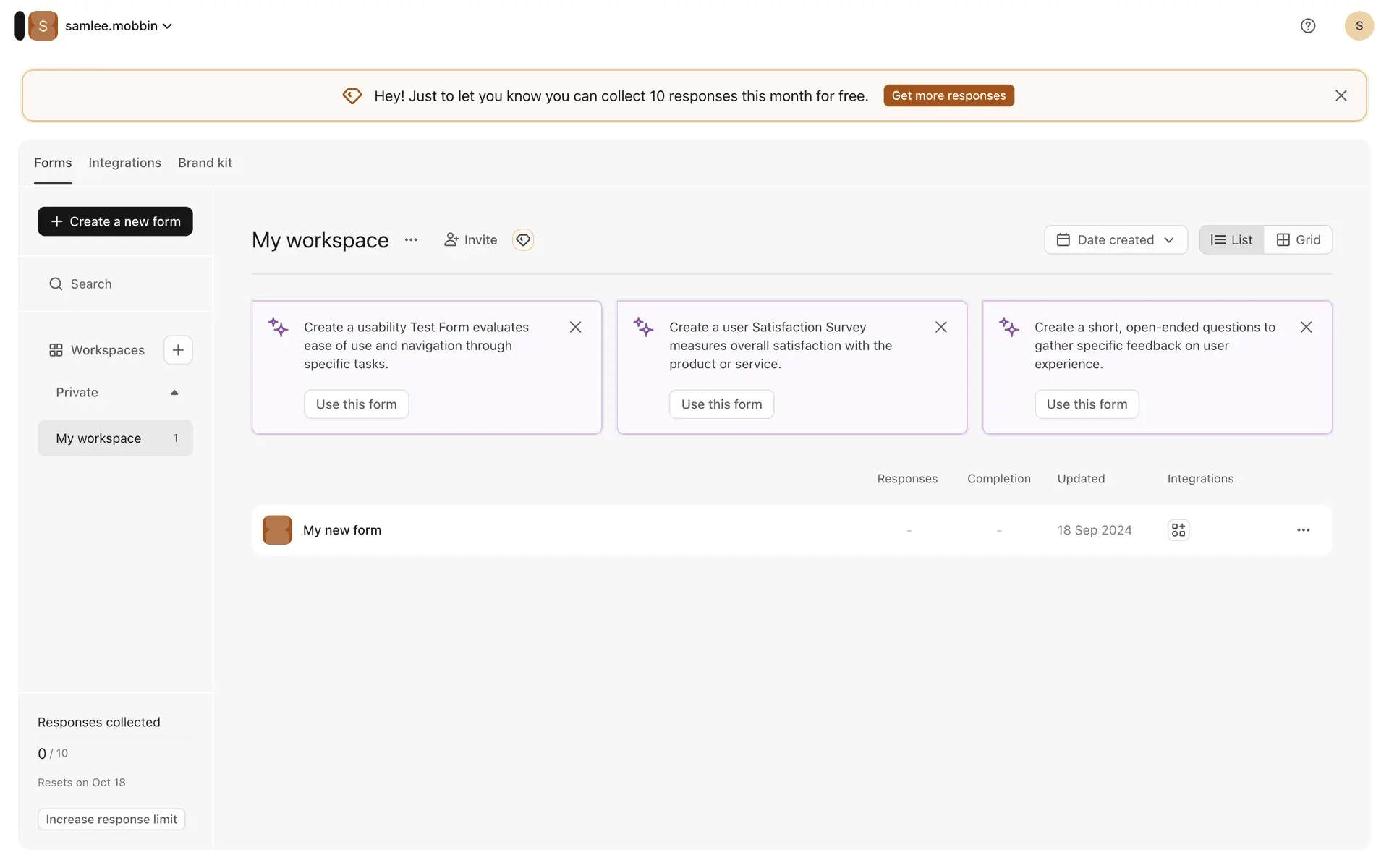Open My workspace three-dot options menu
Image resolution: width=1389 pixels, height=868 pixels.
click(x=411, y=239)
